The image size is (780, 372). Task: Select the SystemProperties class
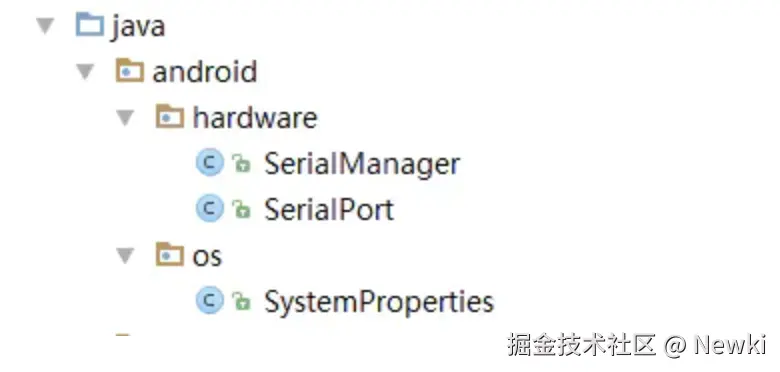(x=379, y=302)
